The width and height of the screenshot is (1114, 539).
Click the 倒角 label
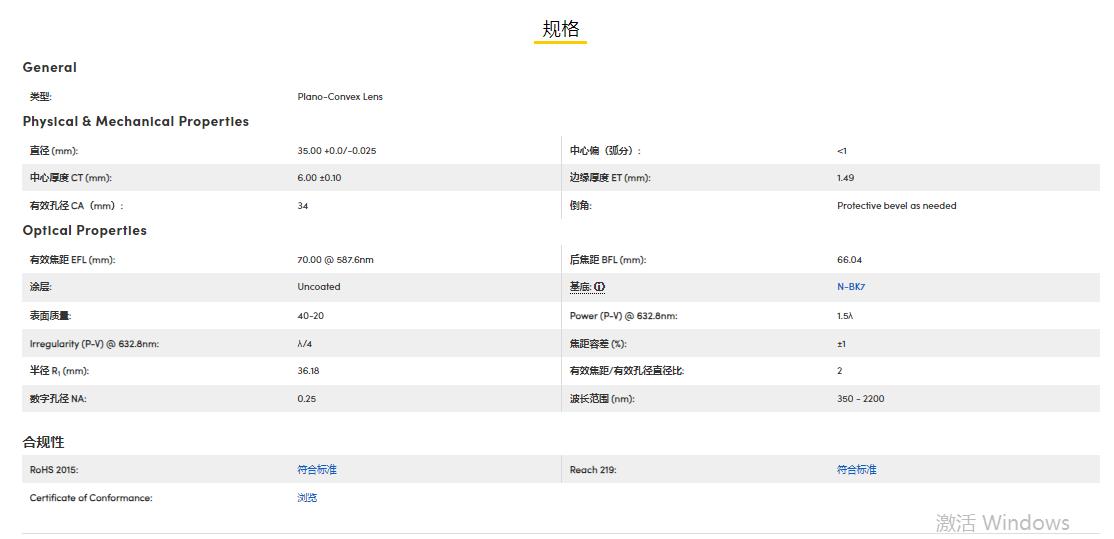pos(580,206)
